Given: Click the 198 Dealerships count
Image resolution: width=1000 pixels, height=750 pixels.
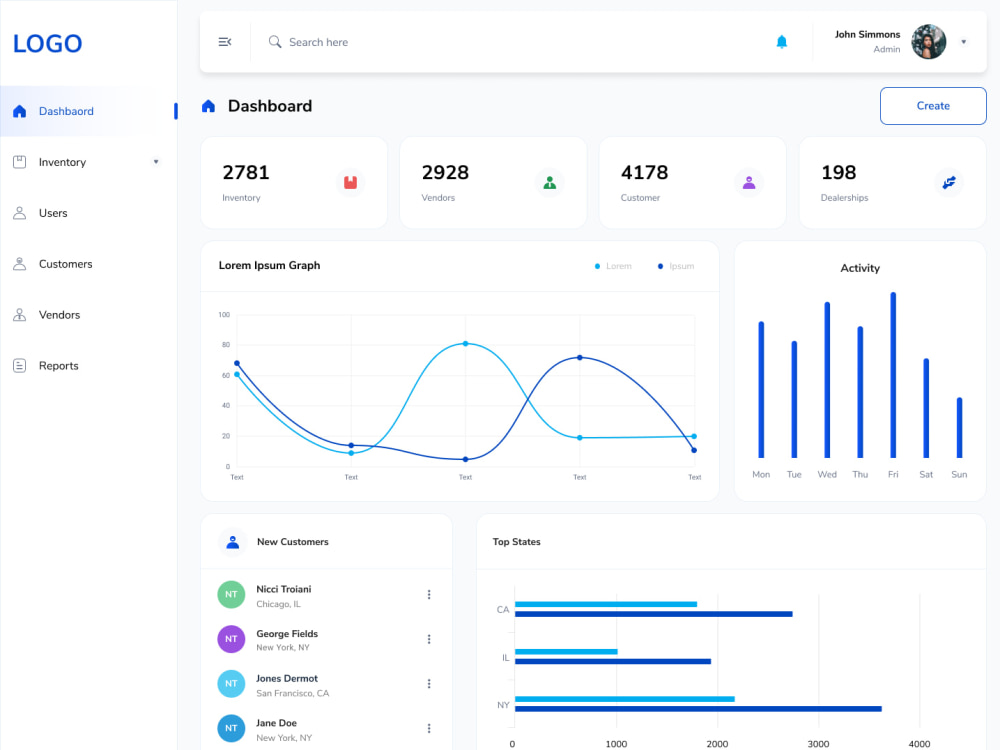Looking at the screenshot, I should coord(839,172).
